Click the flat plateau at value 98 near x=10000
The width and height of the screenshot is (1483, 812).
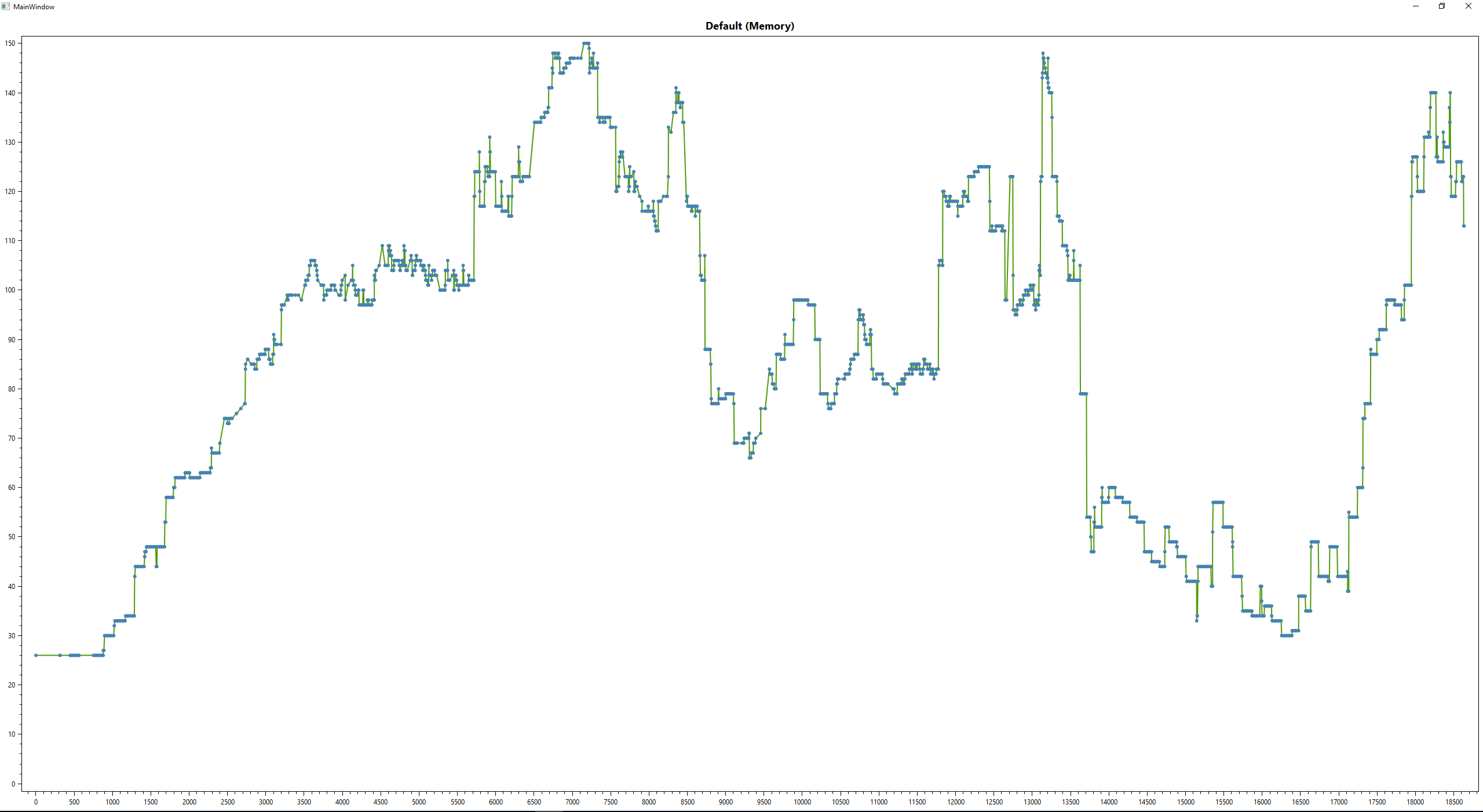801,300
